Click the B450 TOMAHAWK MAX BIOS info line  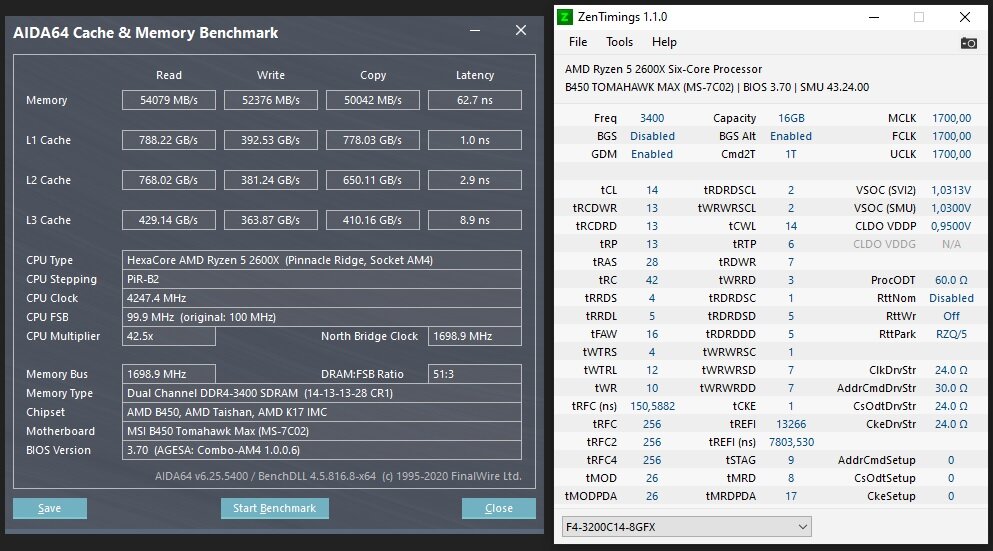click(x=716, y=87)
